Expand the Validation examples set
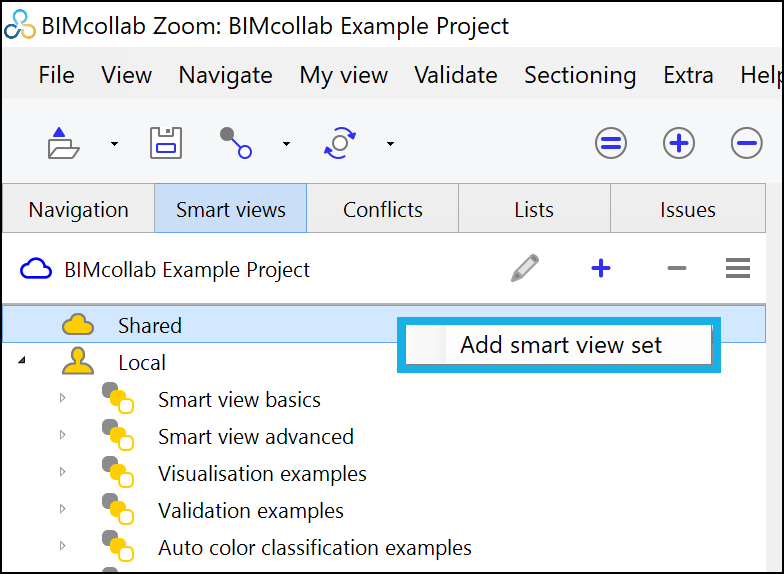 [x=62, y=509]
